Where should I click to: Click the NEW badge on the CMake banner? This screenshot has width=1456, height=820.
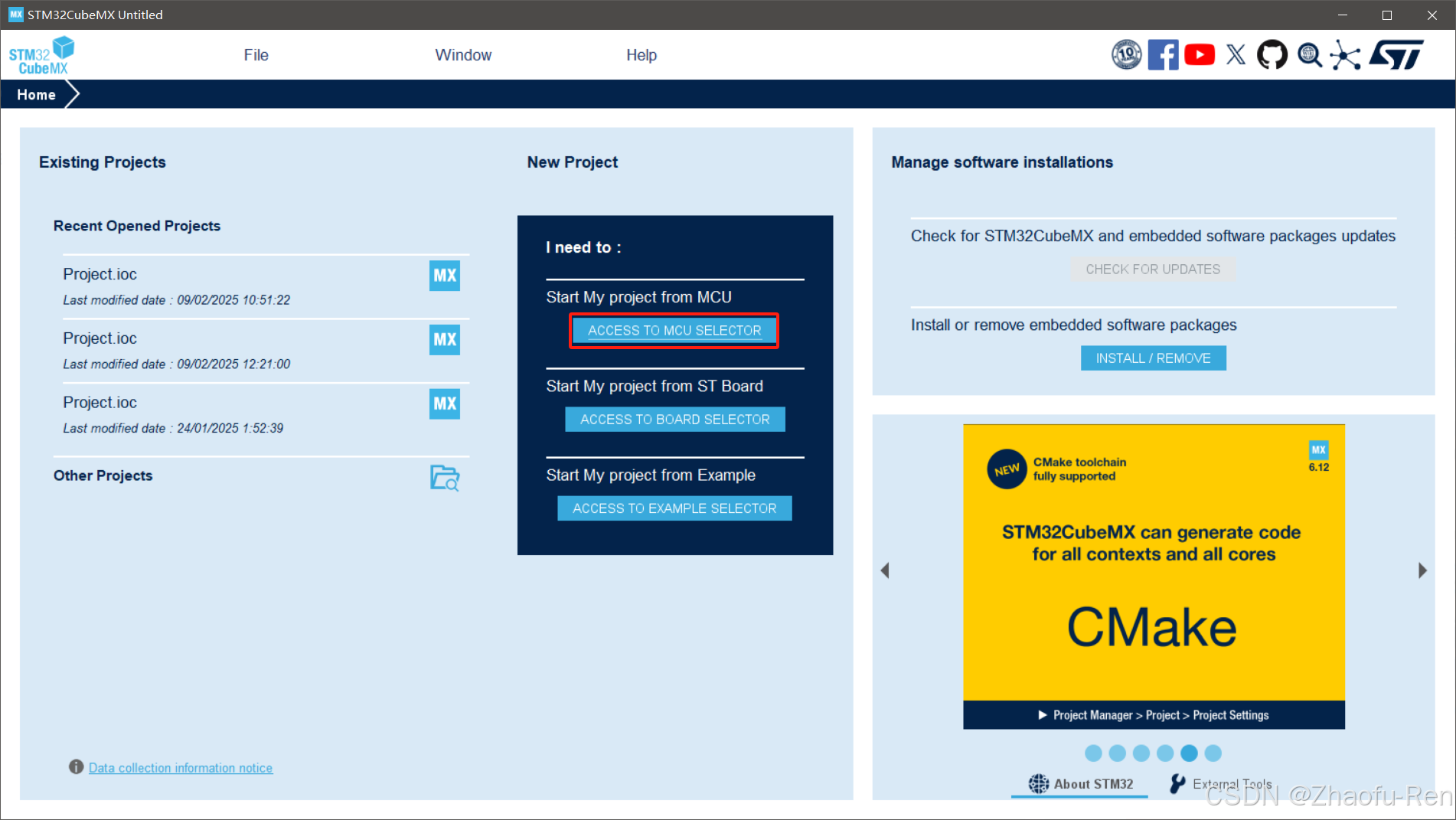point(1007,469)
